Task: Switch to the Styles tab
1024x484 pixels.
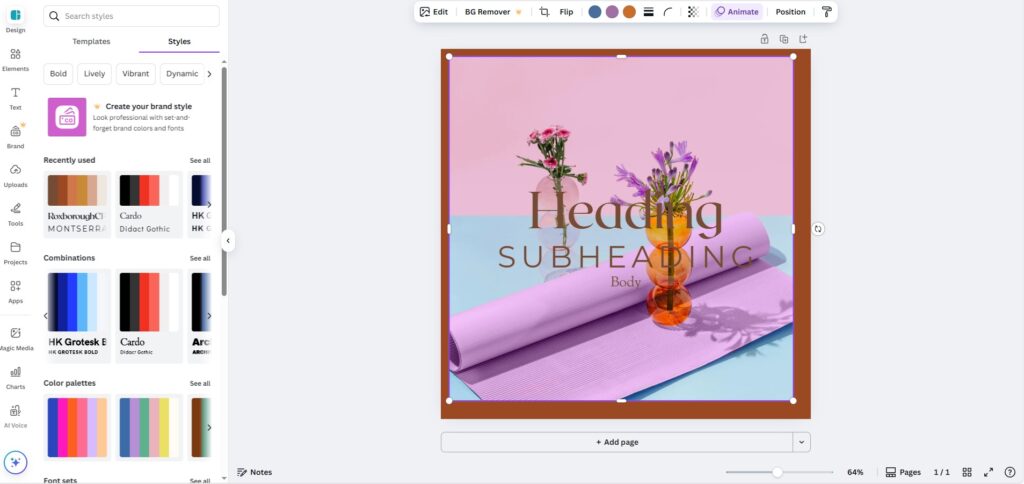Action: point(179,41)
